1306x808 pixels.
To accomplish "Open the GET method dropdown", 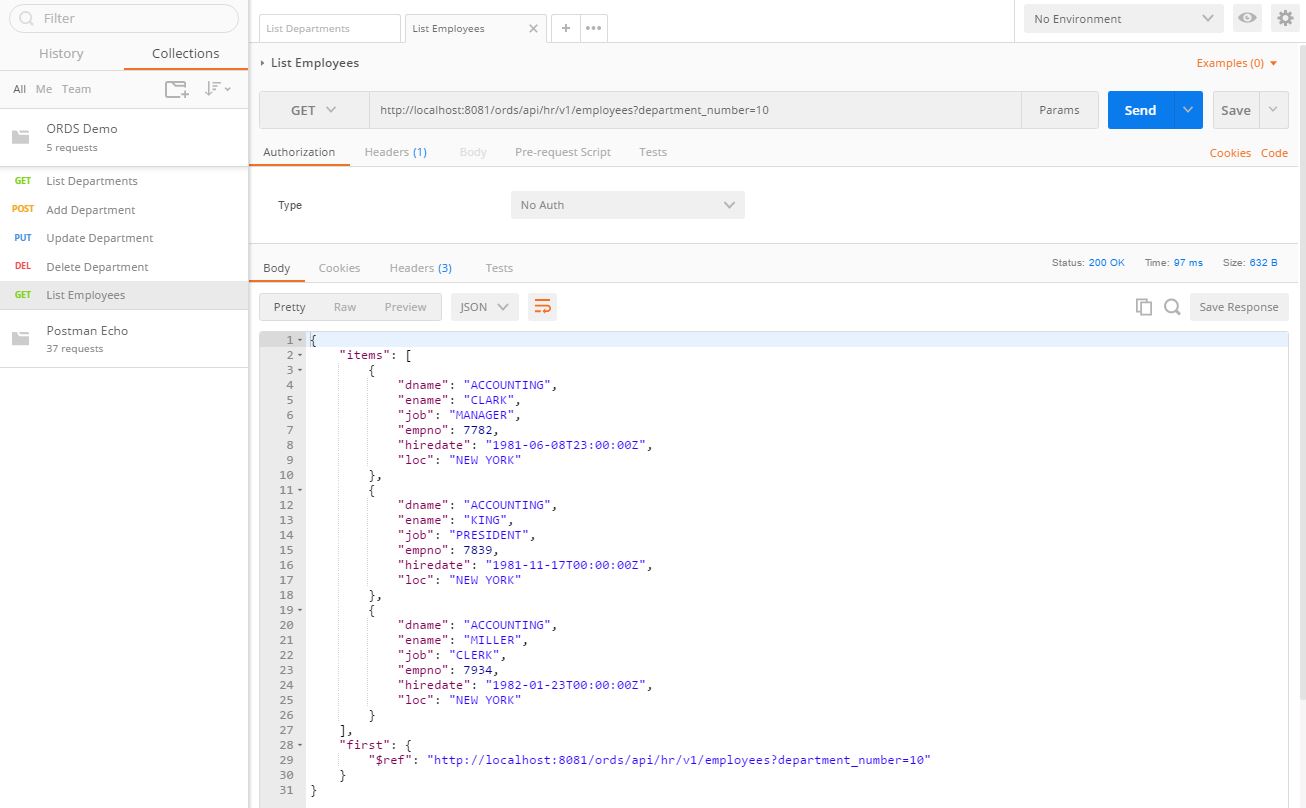I will [x=313, y=110].
